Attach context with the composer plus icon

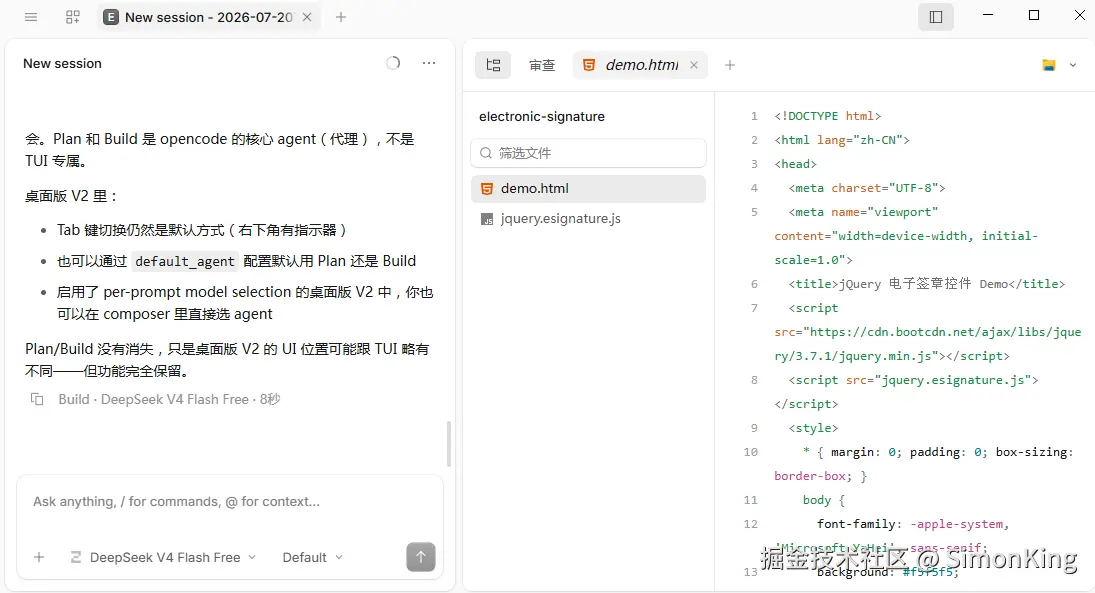[39, 557]
